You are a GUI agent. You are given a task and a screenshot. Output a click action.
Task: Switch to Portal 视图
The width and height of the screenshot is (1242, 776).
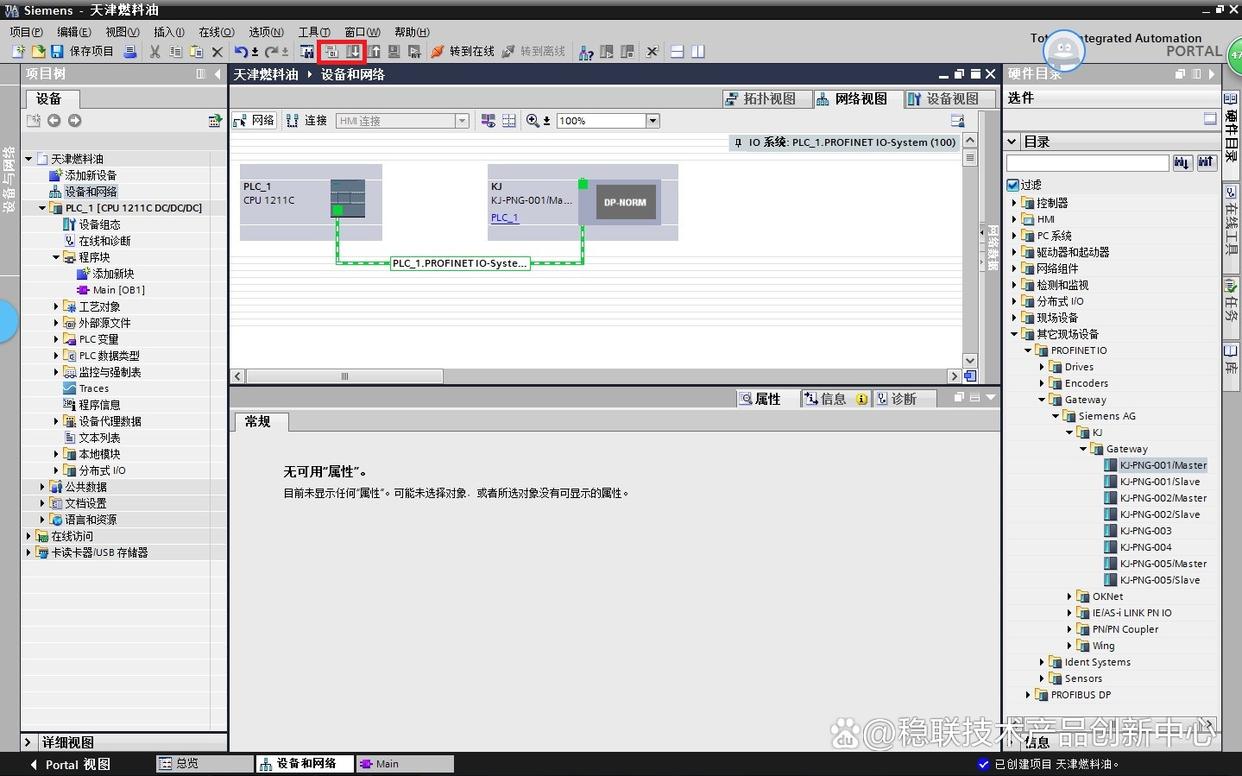[69, 764]
